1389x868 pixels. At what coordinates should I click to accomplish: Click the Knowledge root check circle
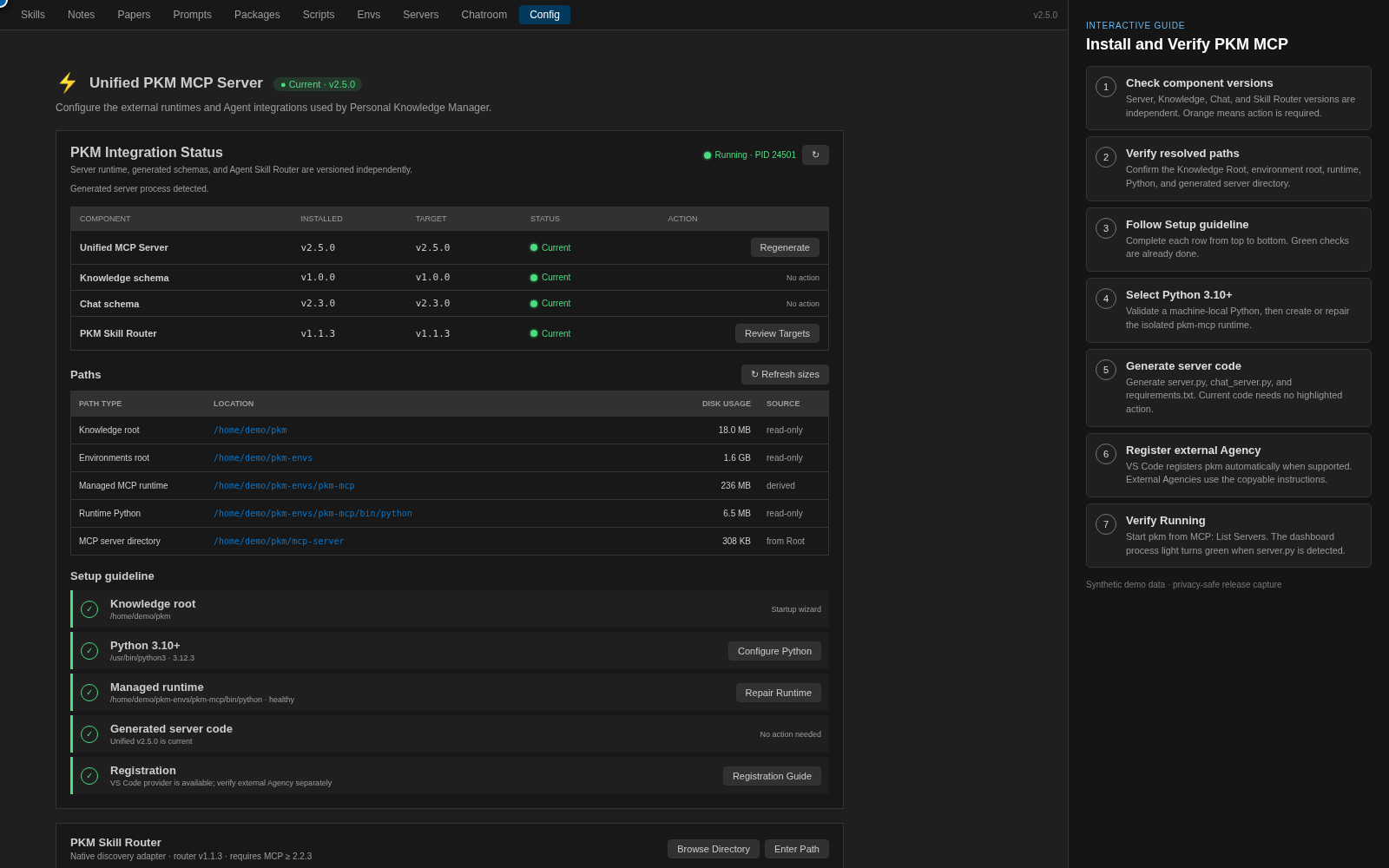[89, 609]
